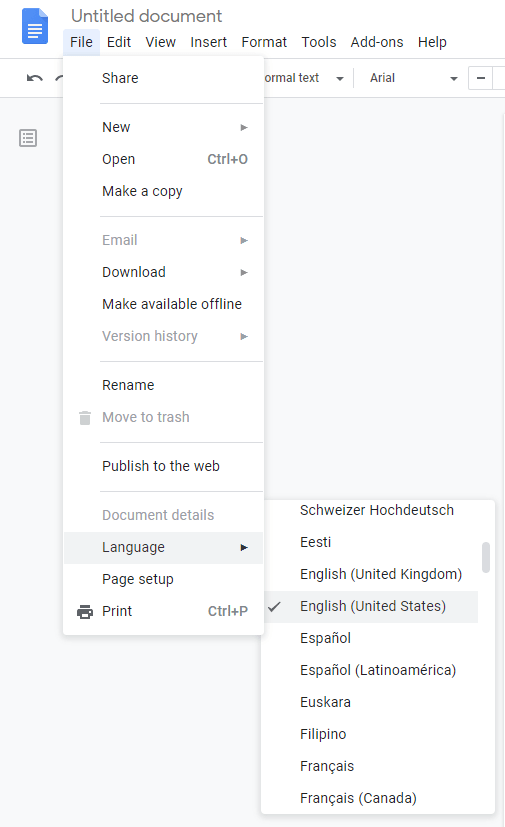Image resolution: width=505 pixels, height=827 pixels.
Task: Open the File menu
Action: tap(81, 42)
